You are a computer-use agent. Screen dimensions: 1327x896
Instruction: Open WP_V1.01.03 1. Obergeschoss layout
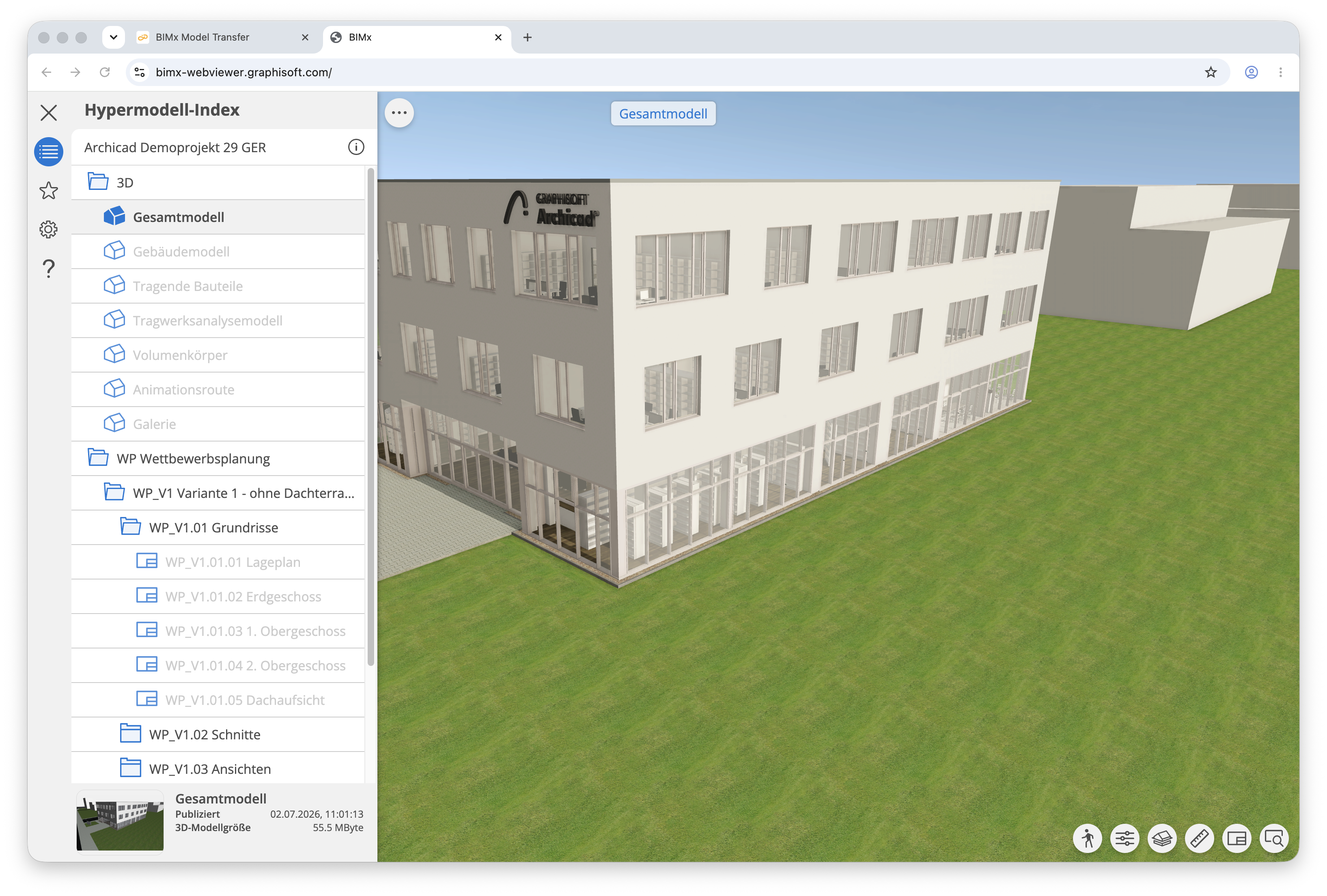click(218, 631)
